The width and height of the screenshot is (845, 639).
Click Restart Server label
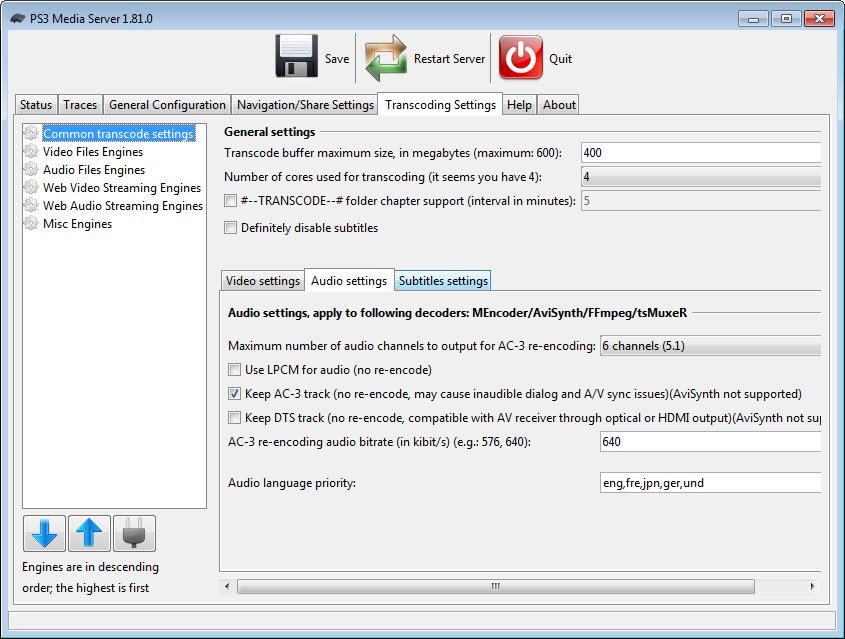point(449,59)
